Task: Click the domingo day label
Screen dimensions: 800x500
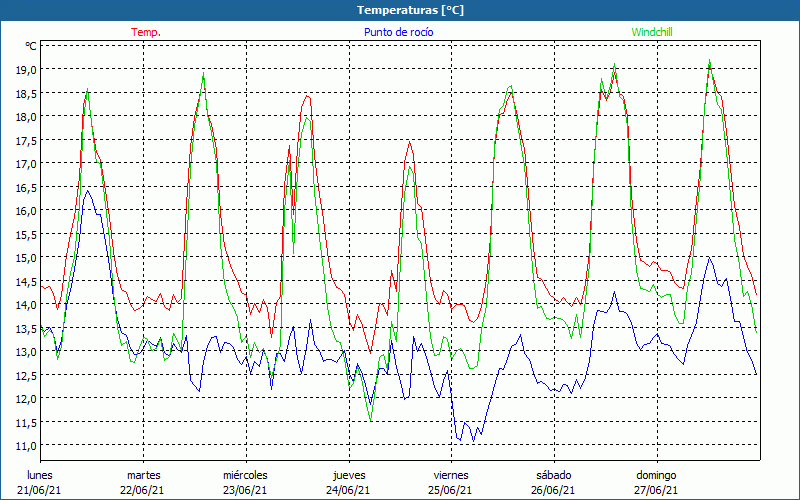Action: [x=656, y=476]
